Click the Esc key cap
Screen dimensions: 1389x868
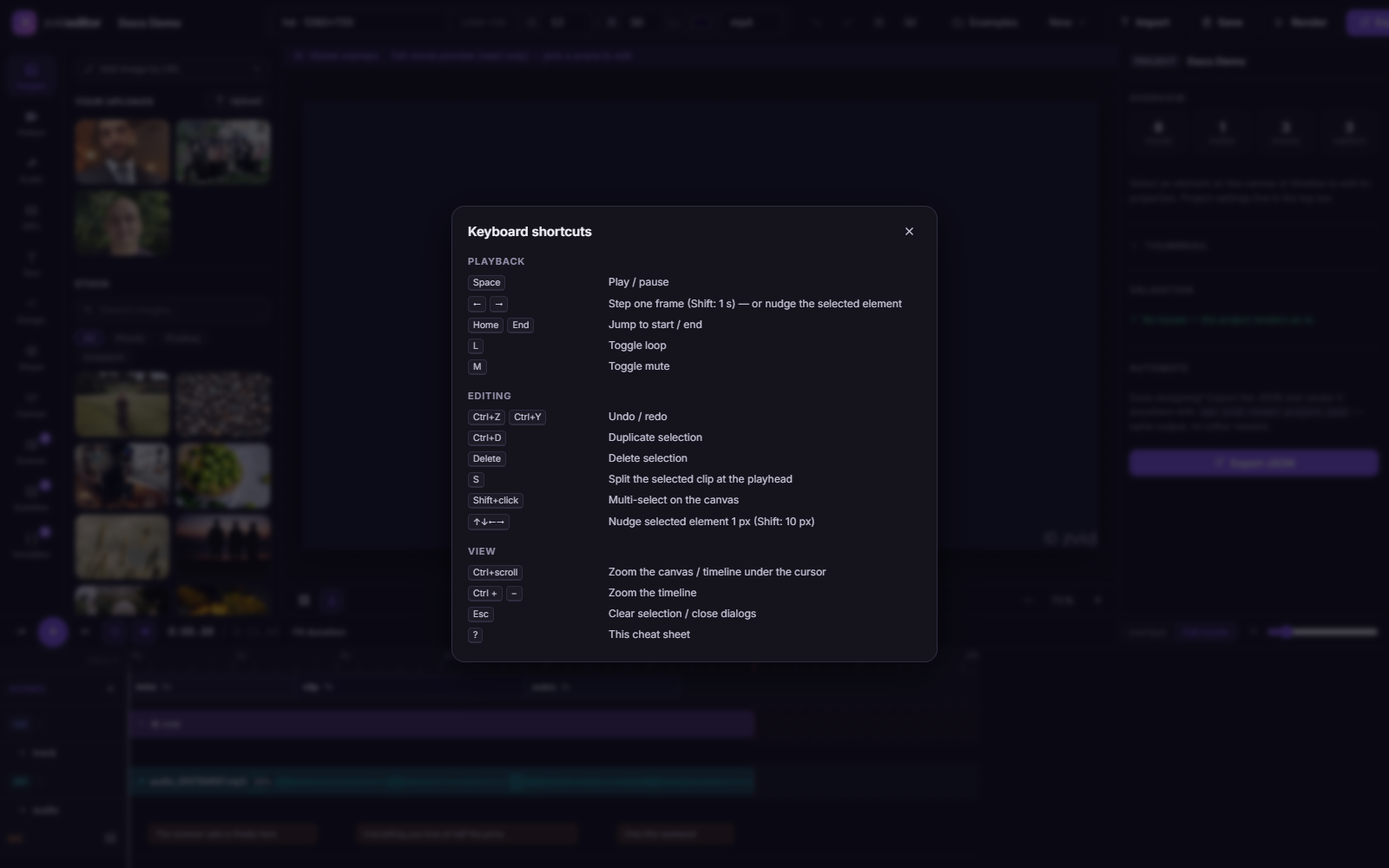480,615
